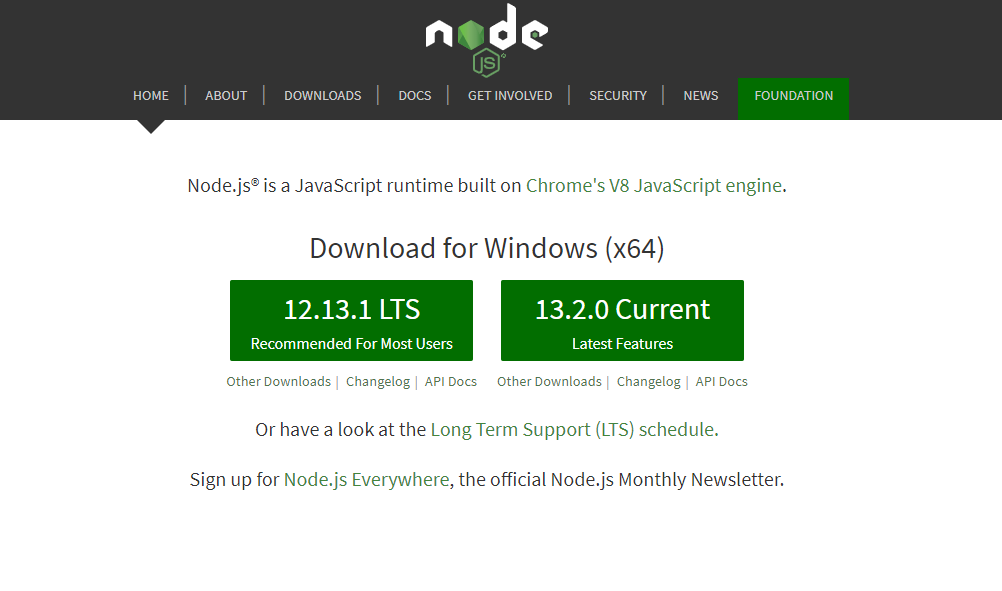Image resolution: width=1002 pixels, height=591 pixels.
Task: Download 12.13.1 LTS version
Action: 351,320
